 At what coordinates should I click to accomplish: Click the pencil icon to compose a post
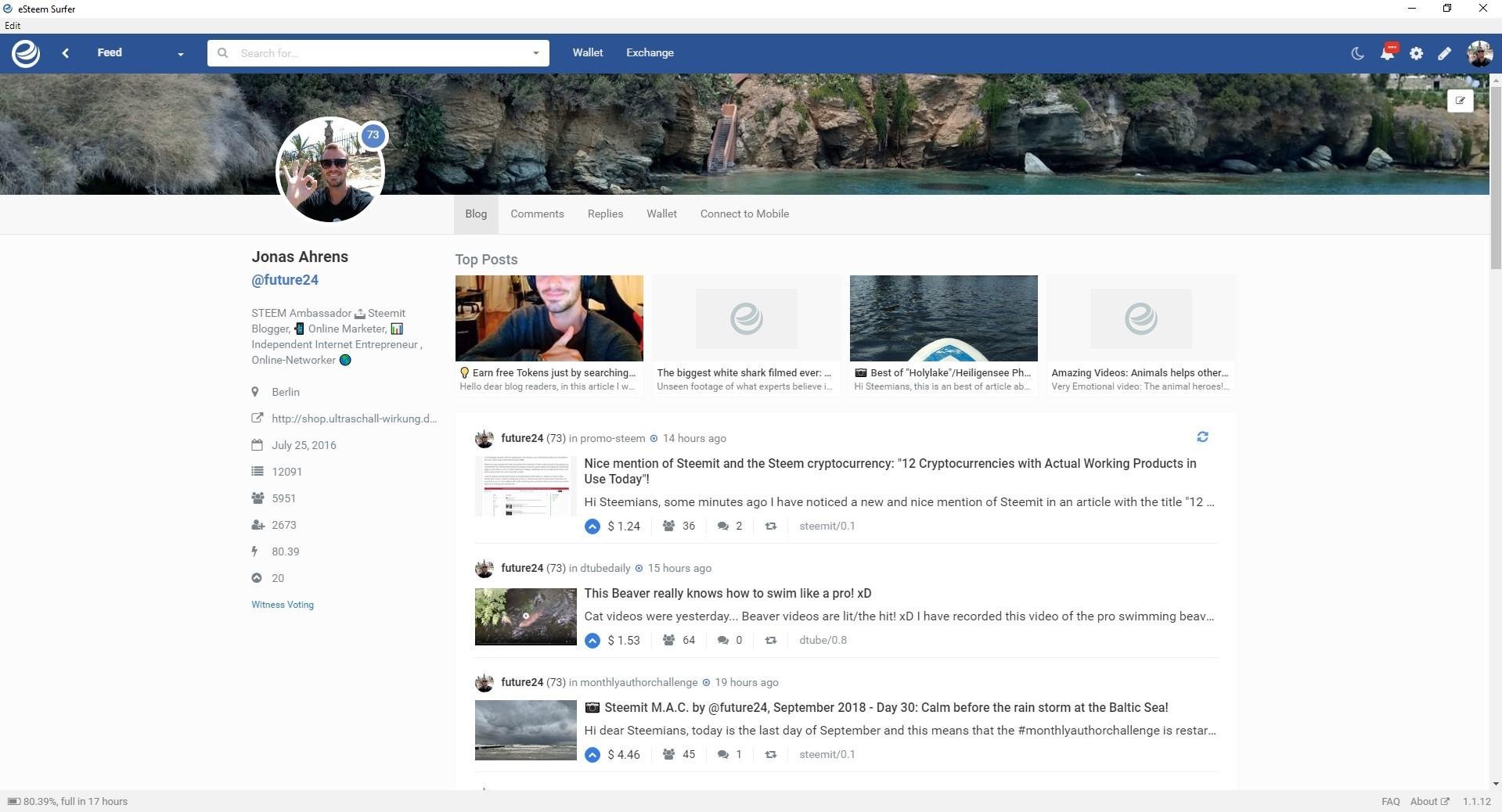tap(1444, 53)
